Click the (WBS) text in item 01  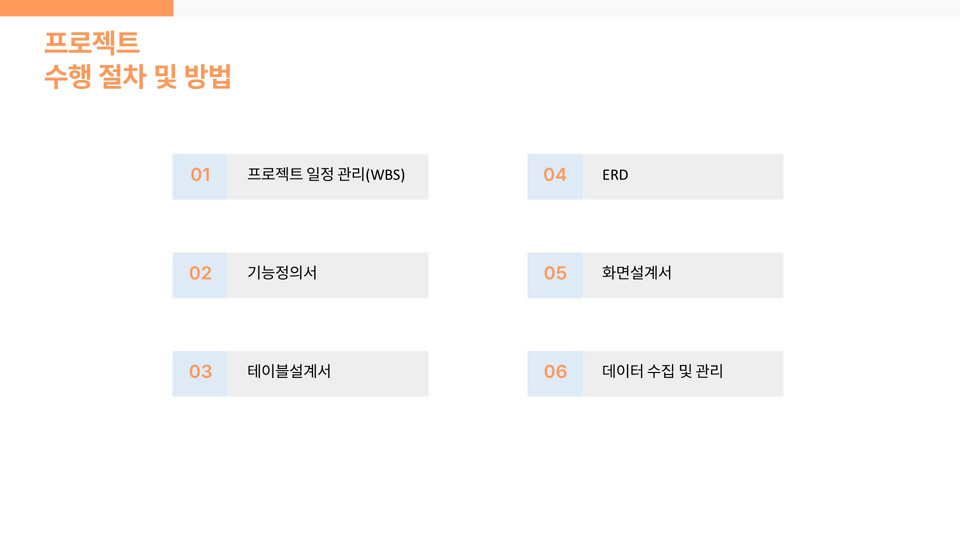[x=385, y=175]
